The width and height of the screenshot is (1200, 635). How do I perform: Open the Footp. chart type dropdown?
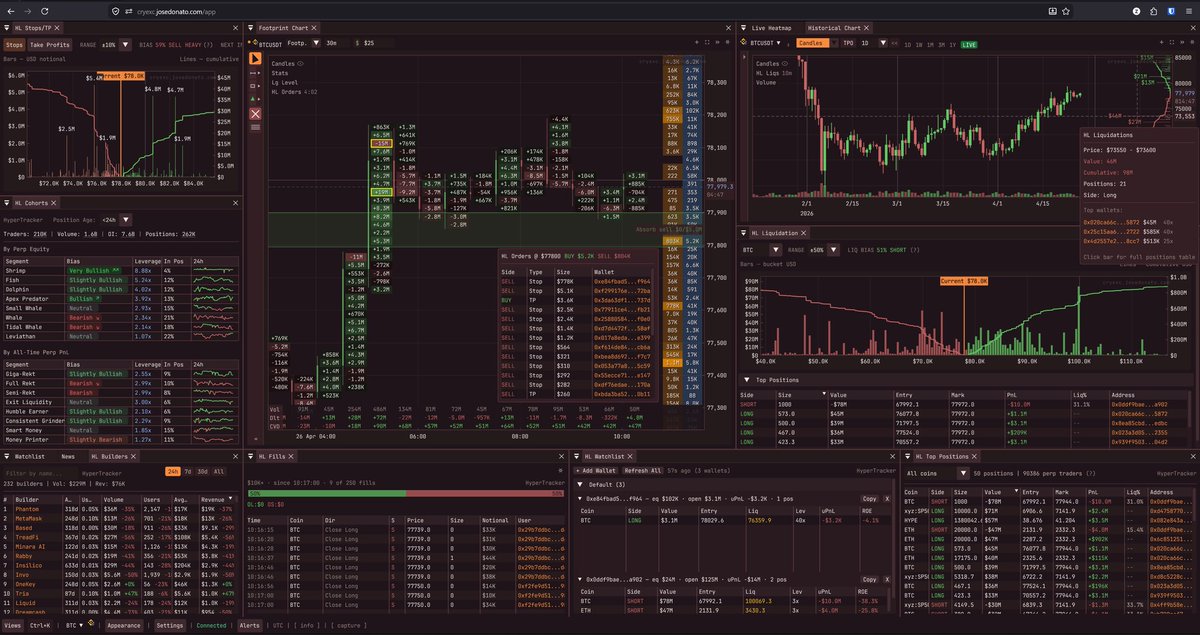[x=316, y=43]
